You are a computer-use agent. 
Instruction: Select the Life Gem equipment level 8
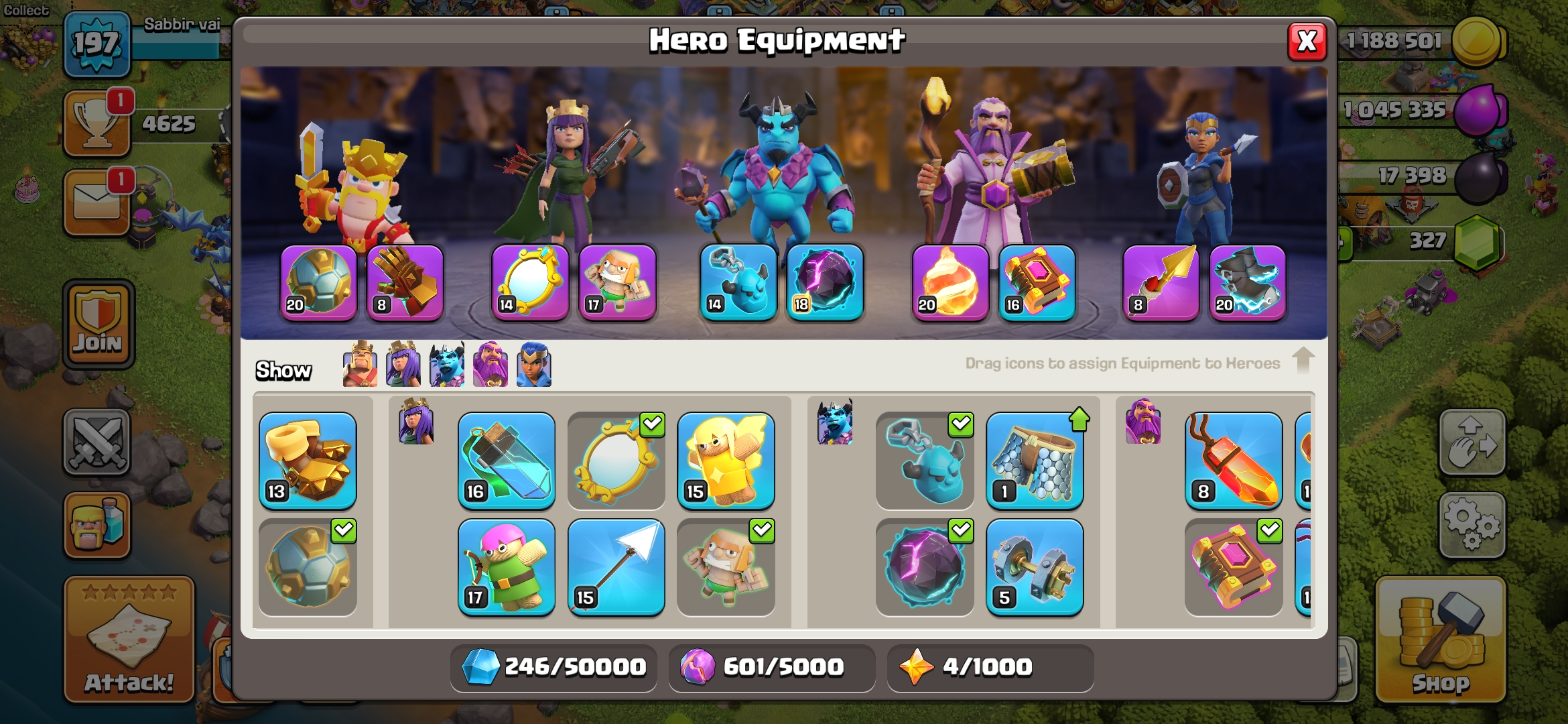pyautogui.click(x=1234, y=461)
